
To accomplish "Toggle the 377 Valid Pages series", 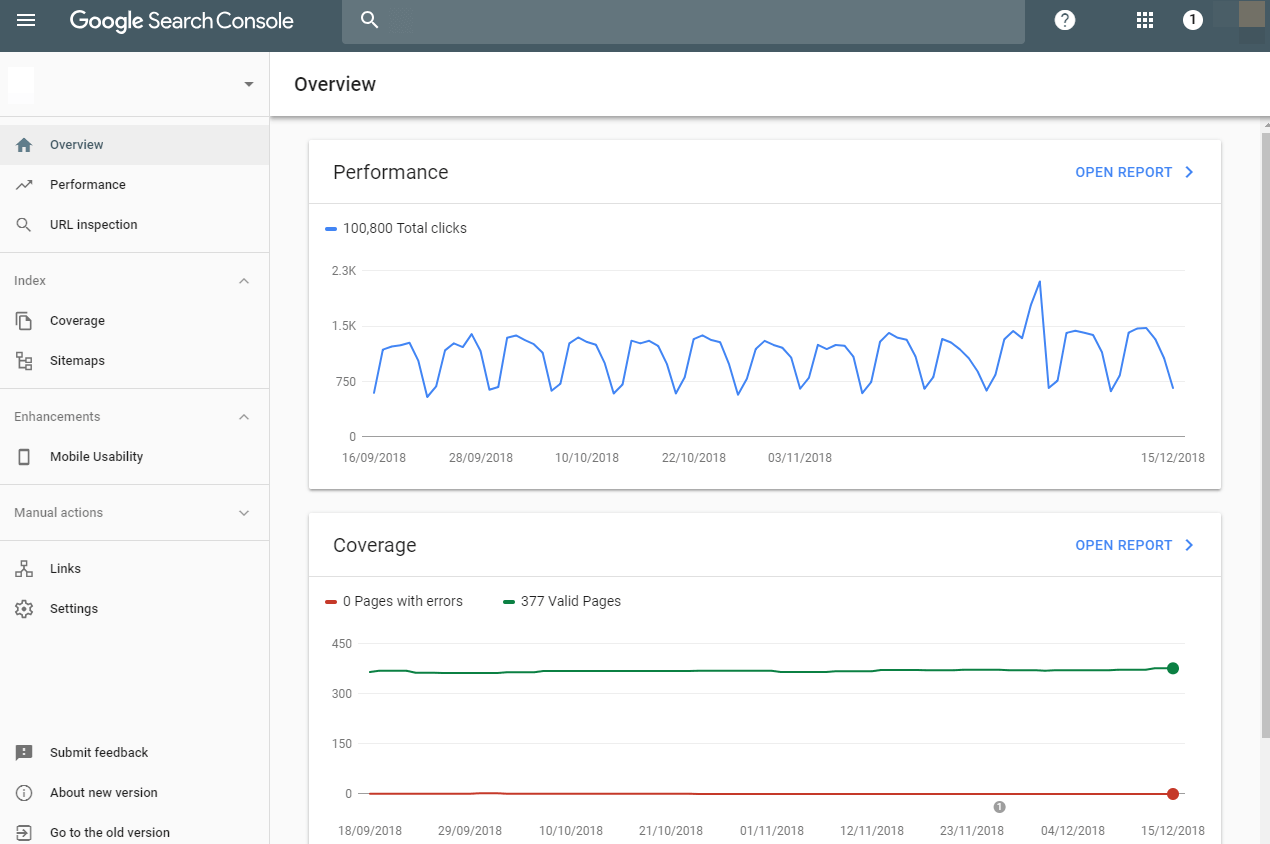I will point(562,601).
